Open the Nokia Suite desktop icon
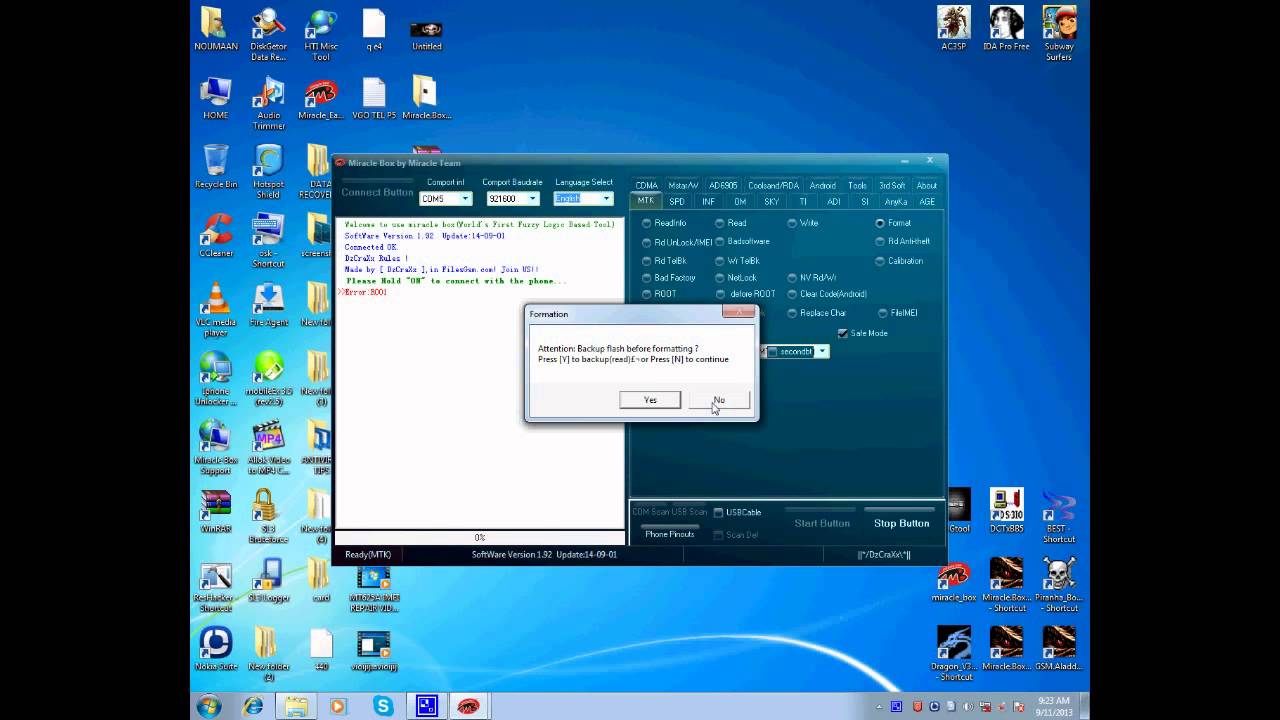 [x=216, y=649]
